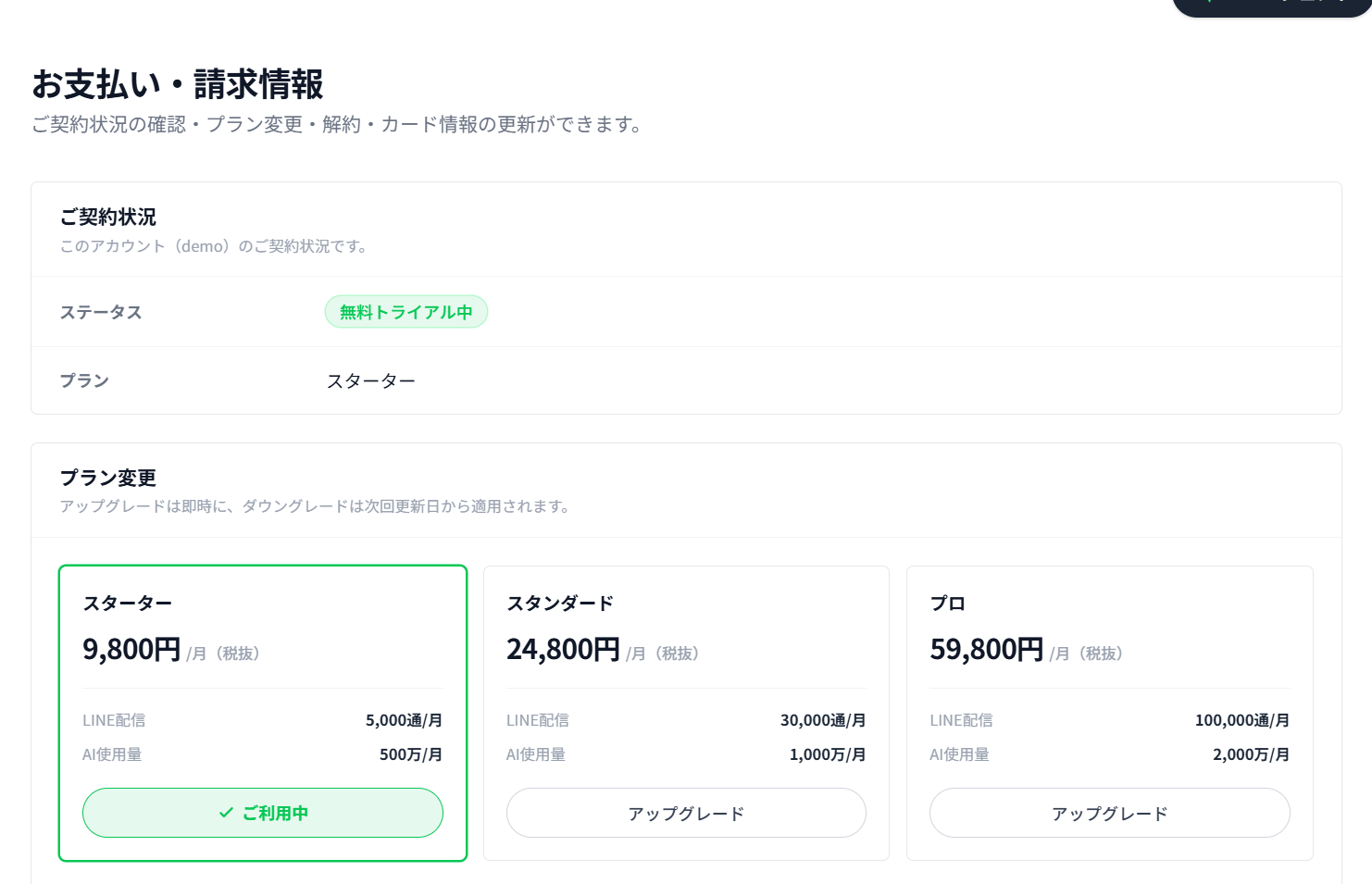Upgrade to the プロ plan
Viewport: 1372px width, 884px height.
(x=1109, y=813)
